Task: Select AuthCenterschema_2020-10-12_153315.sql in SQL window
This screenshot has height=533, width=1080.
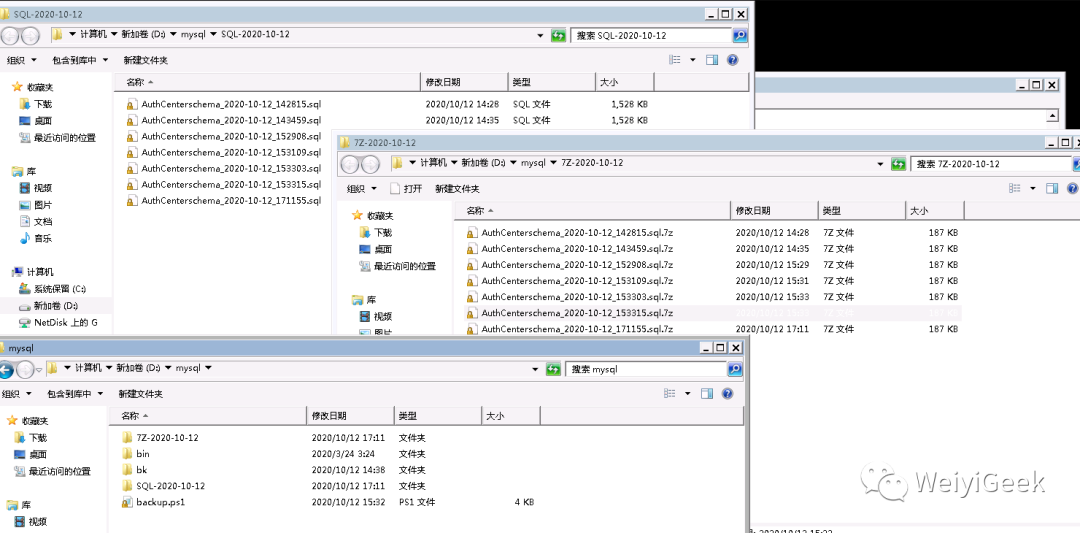Action: [224, 185]
